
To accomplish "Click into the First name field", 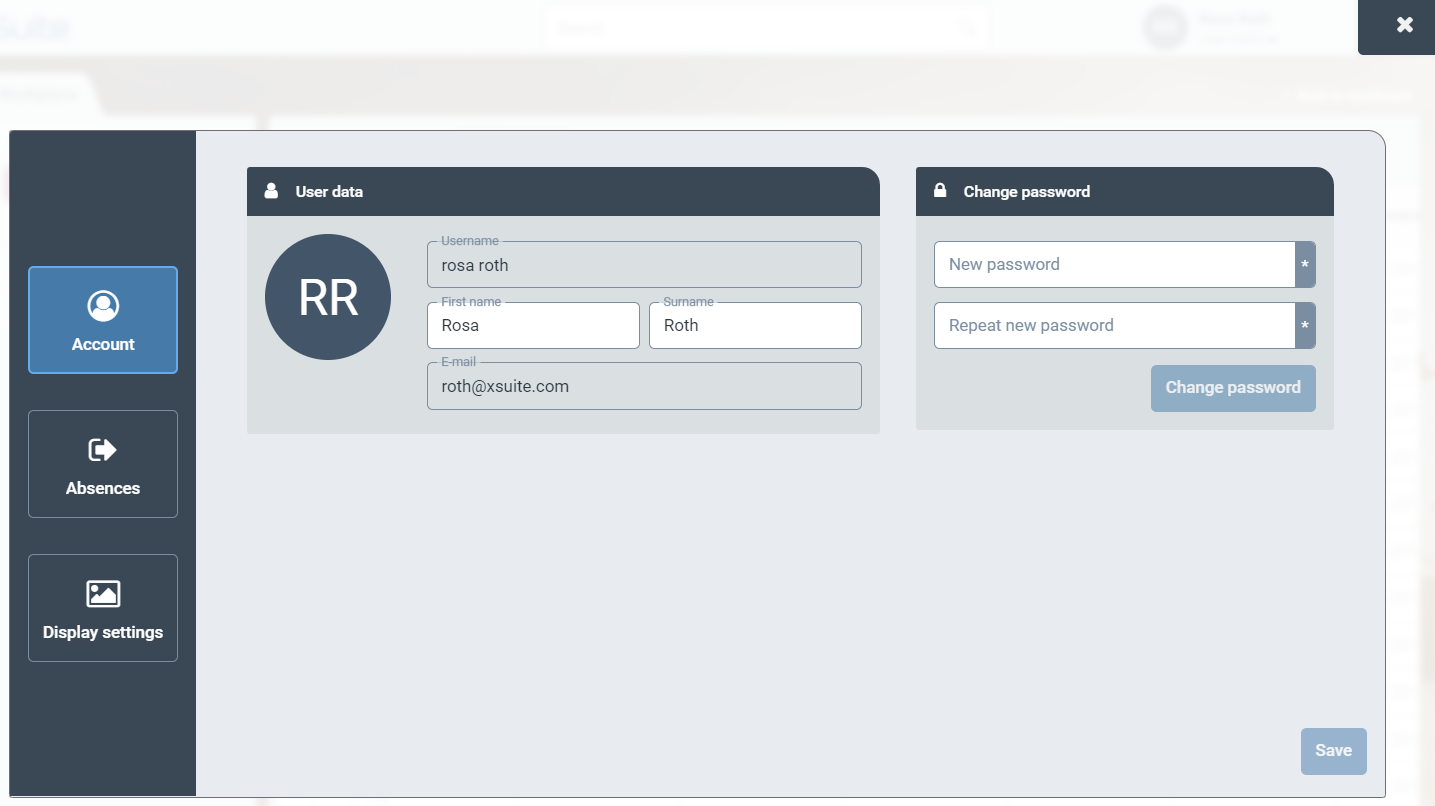I will click(x=533, y=326).
